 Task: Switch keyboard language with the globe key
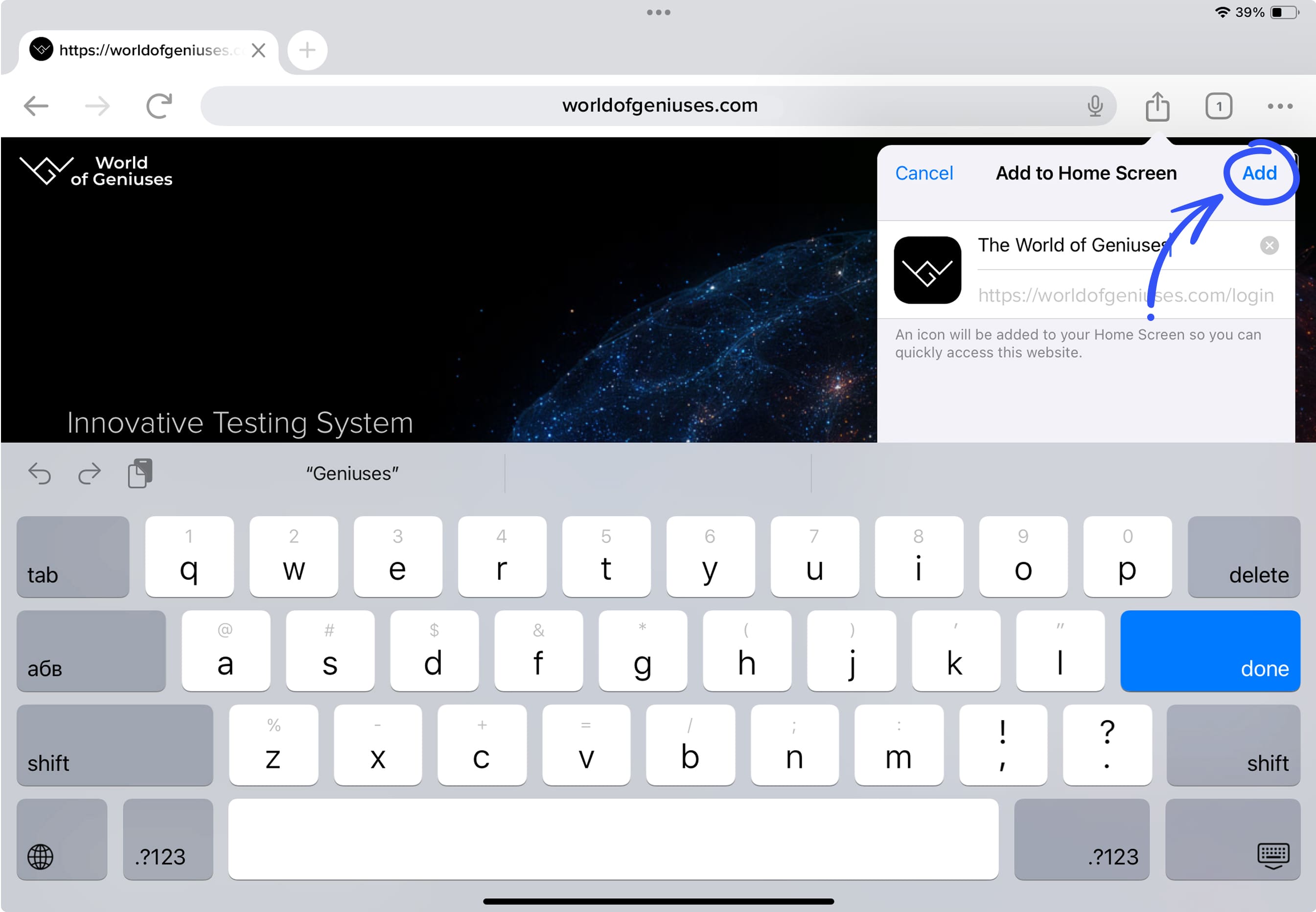(x=62, y=840)
